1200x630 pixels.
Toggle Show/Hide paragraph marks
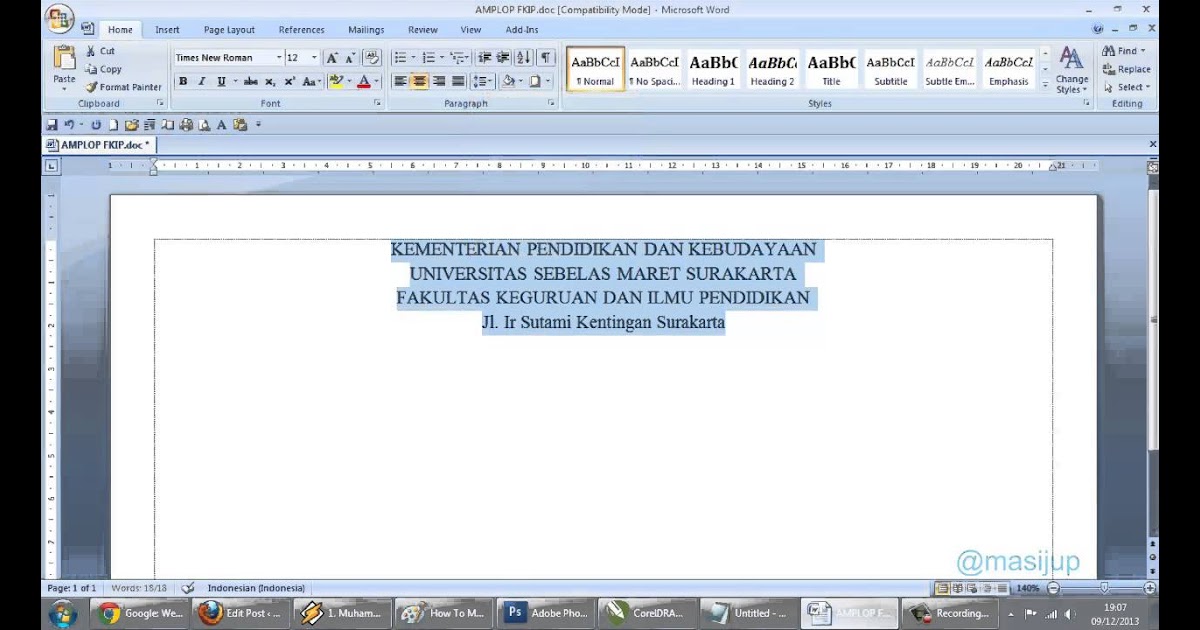tap(546, 58)
